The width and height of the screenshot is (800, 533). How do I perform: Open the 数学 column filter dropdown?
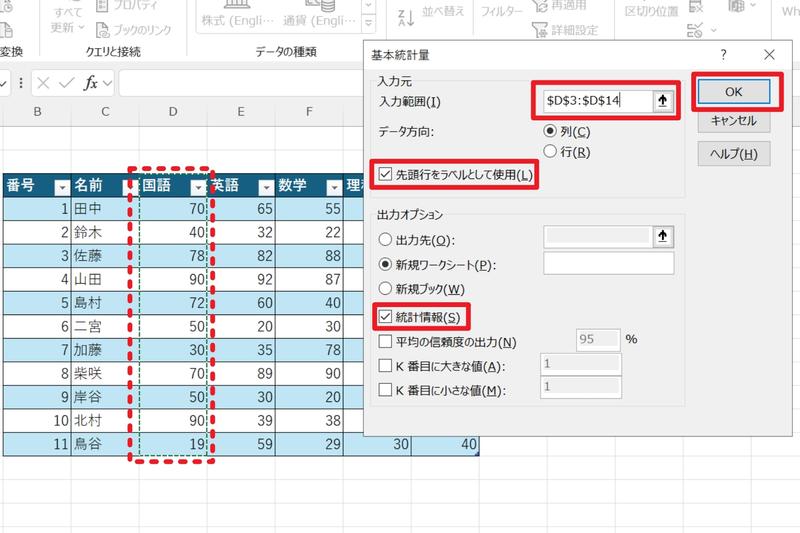(x=334, y=188)
